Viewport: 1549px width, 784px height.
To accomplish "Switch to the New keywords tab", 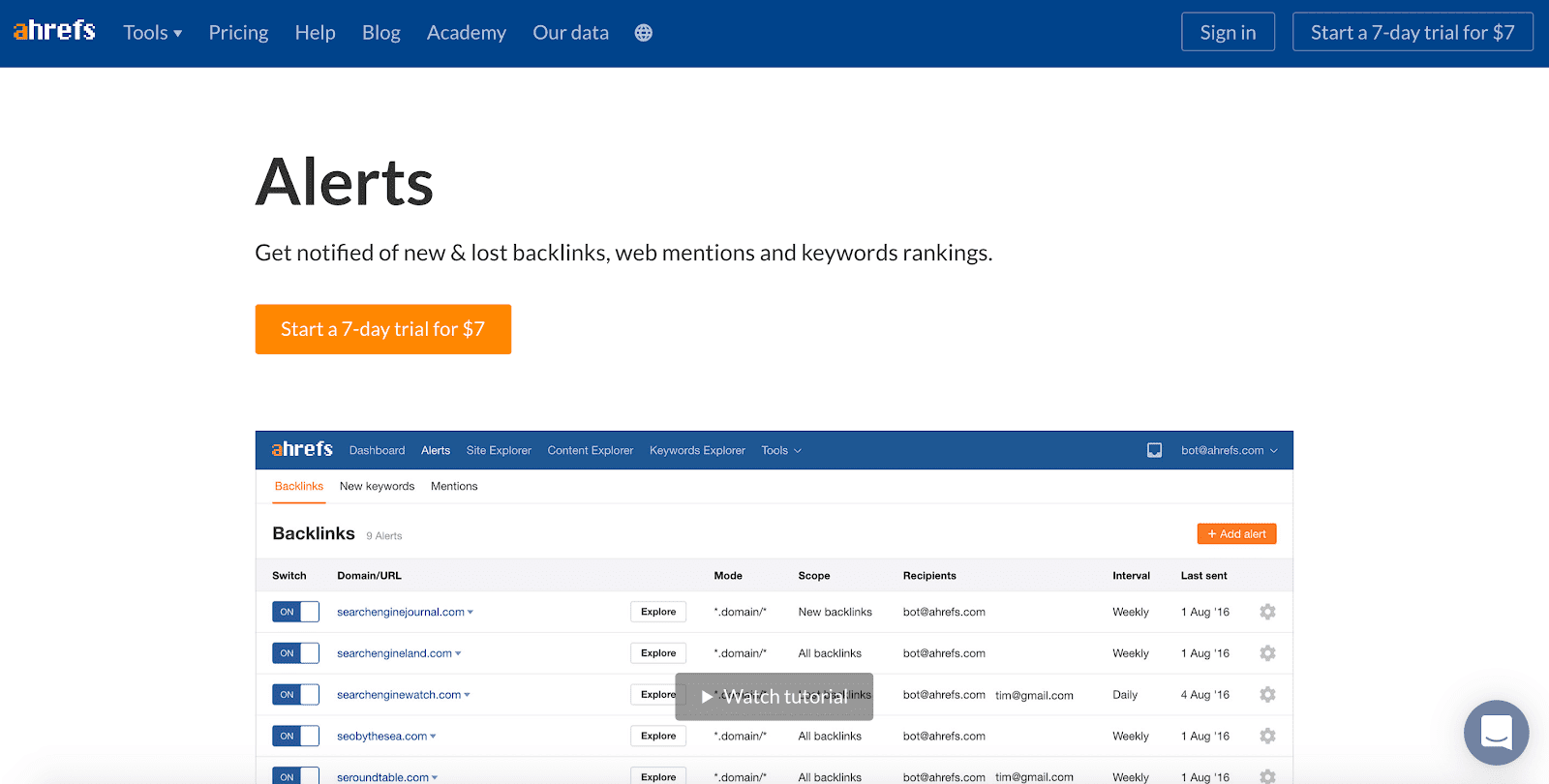I will (x=377, y=486).
